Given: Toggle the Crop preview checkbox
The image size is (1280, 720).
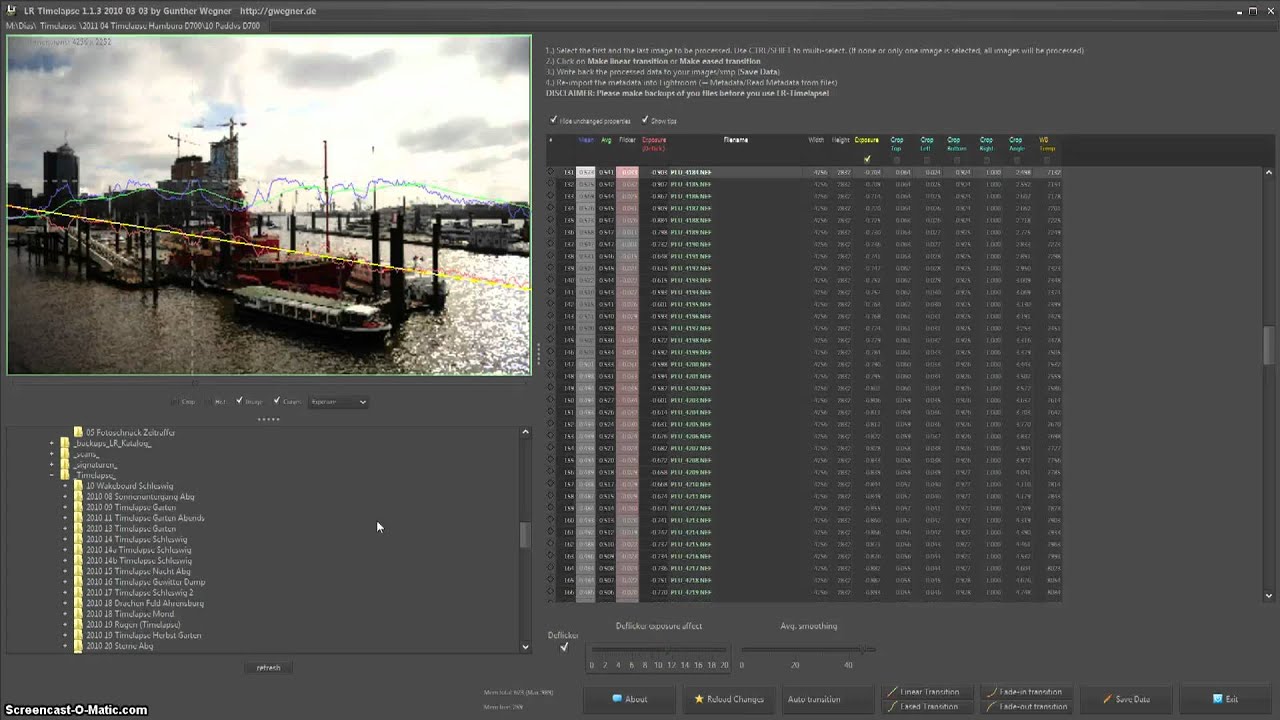Looking at the screenshot, I should point(175,402).
